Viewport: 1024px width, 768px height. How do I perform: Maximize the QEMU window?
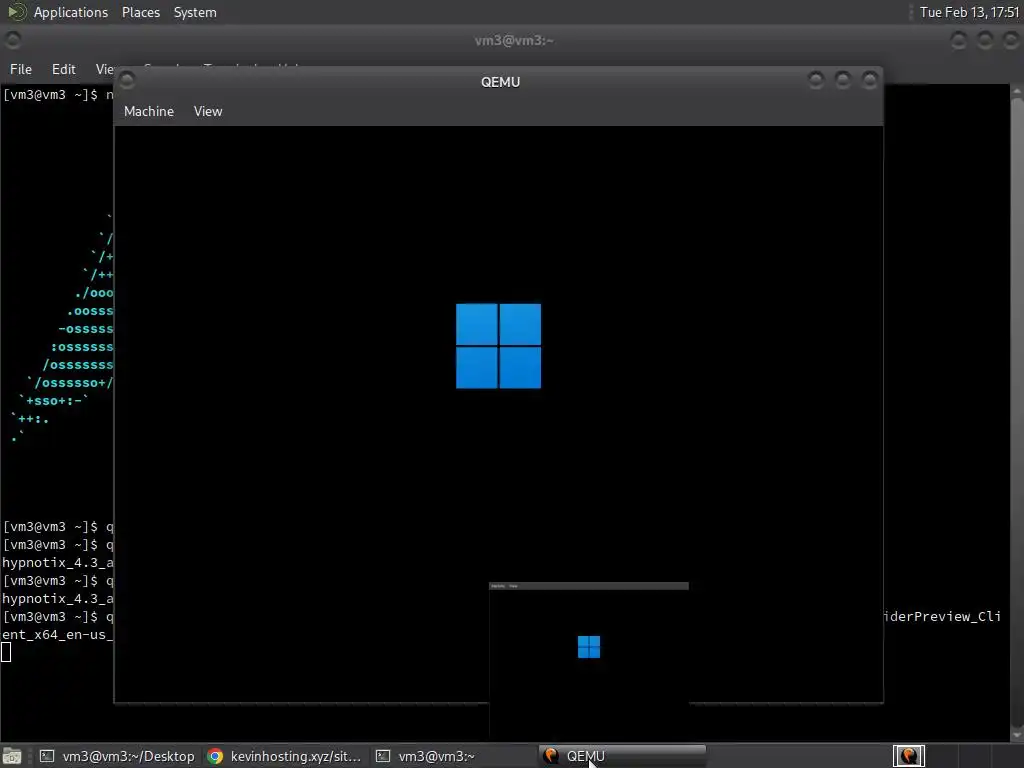(842, 80)
